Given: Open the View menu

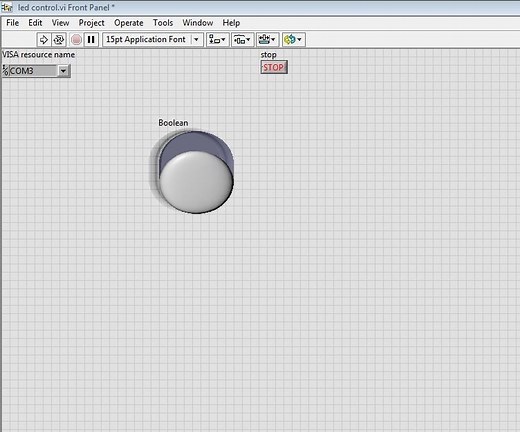Looking at the screenshot, I should coord(60,23).
